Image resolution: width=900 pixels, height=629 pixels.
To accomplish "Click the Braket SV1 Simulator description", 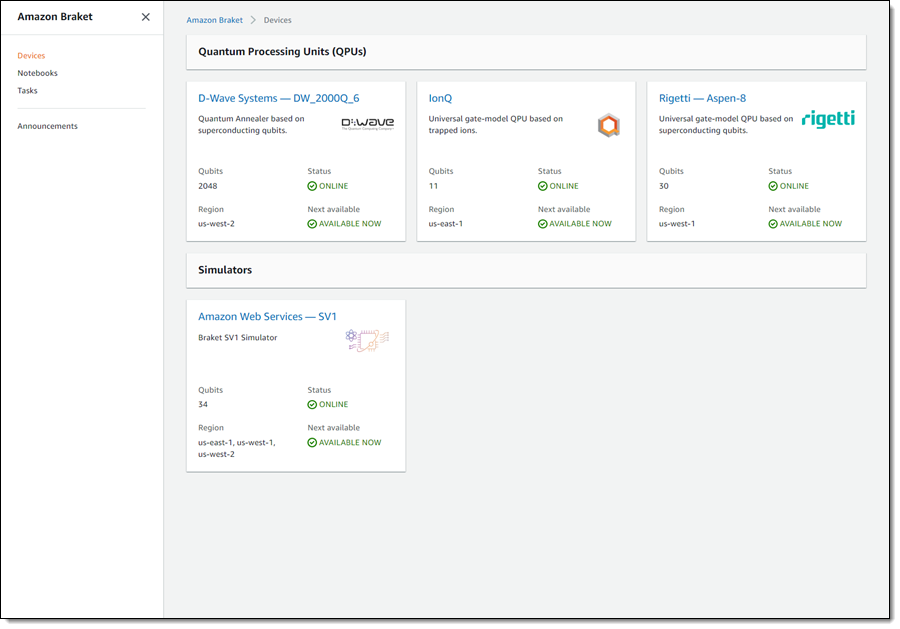I will (x=238, y=337).
